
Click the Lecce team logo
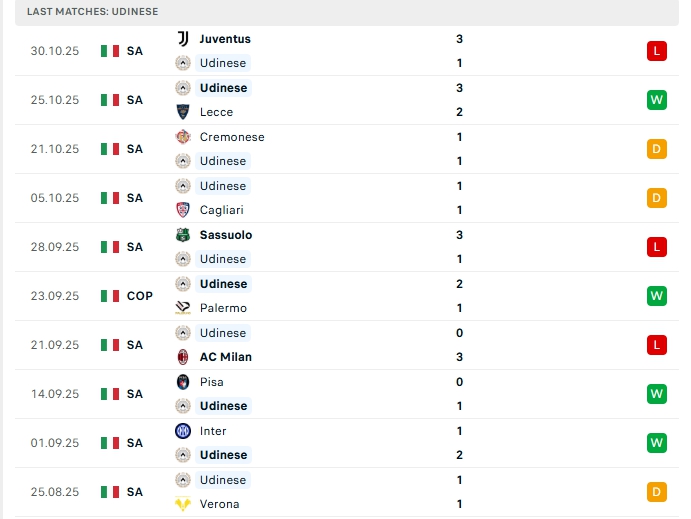(x=183, y=112)
